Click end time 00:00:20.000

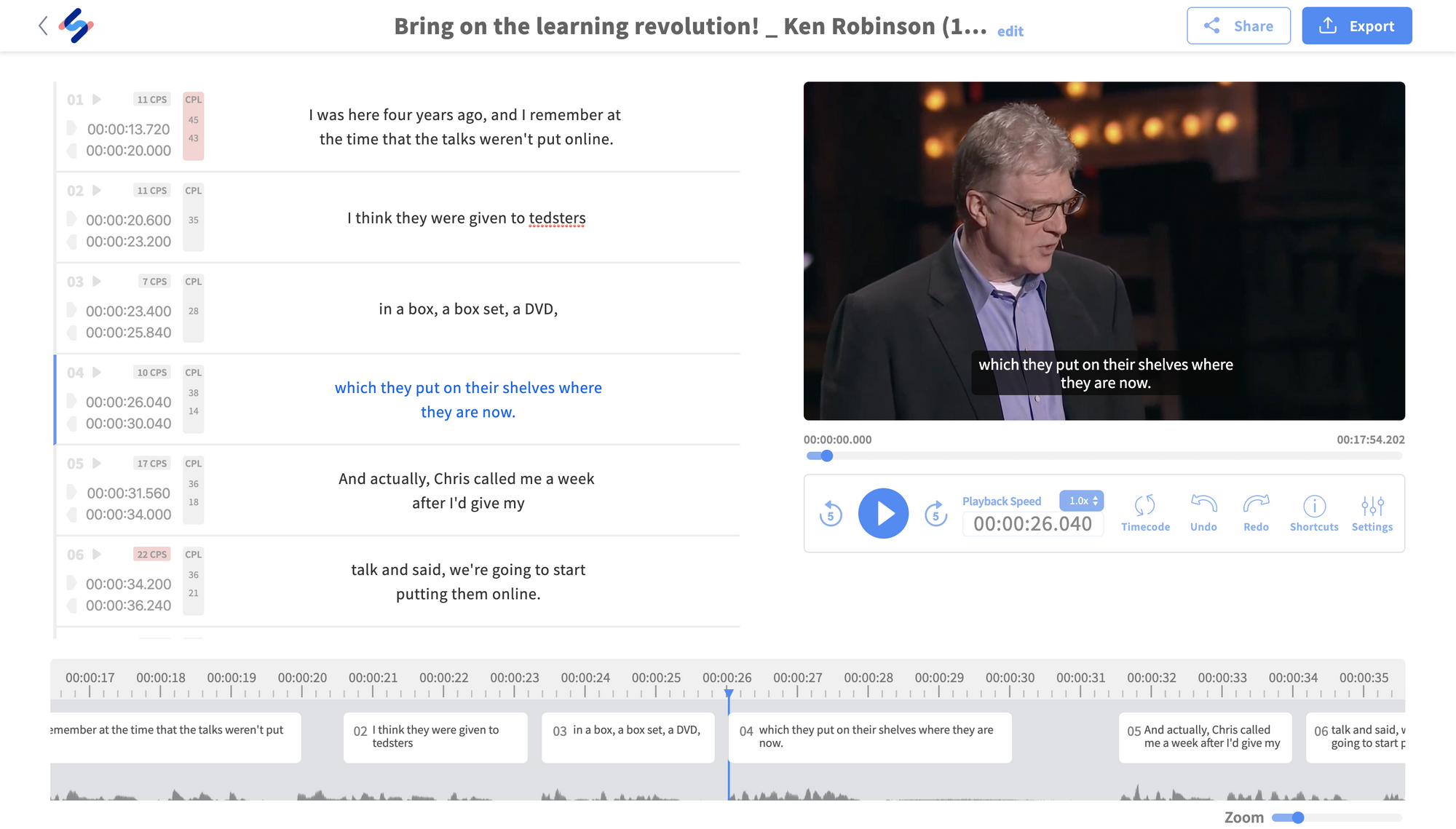(x=128, y=151)
